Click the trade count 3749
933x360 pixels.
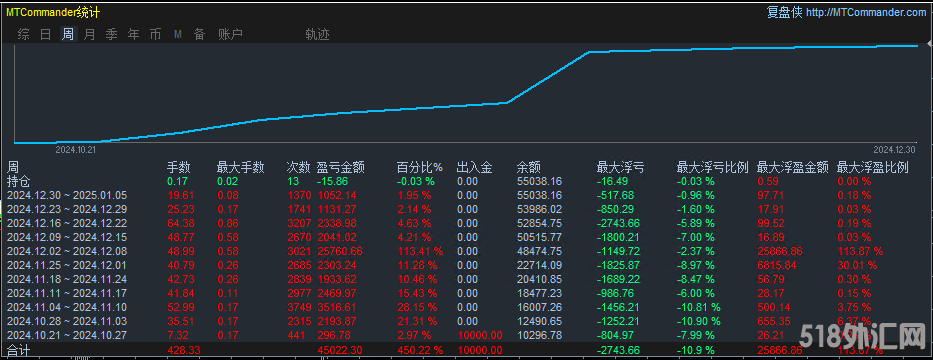(299, 307)
